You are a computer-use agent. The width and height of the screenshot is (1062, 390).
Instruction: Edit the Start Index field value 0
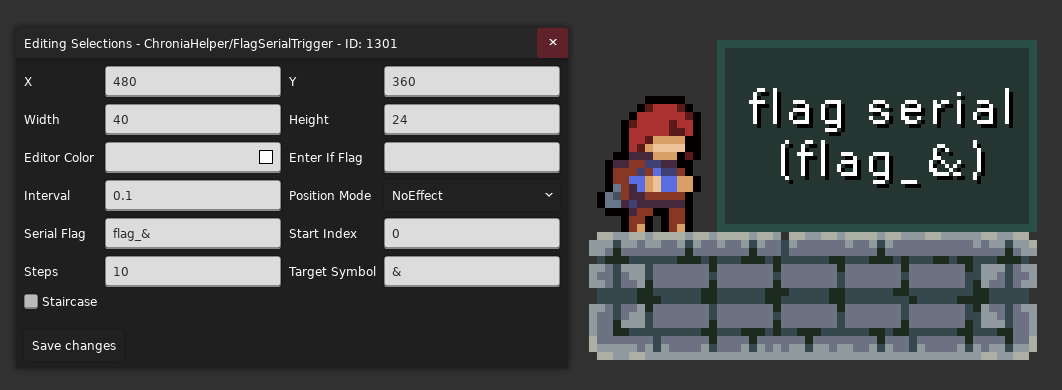(471, 233)
